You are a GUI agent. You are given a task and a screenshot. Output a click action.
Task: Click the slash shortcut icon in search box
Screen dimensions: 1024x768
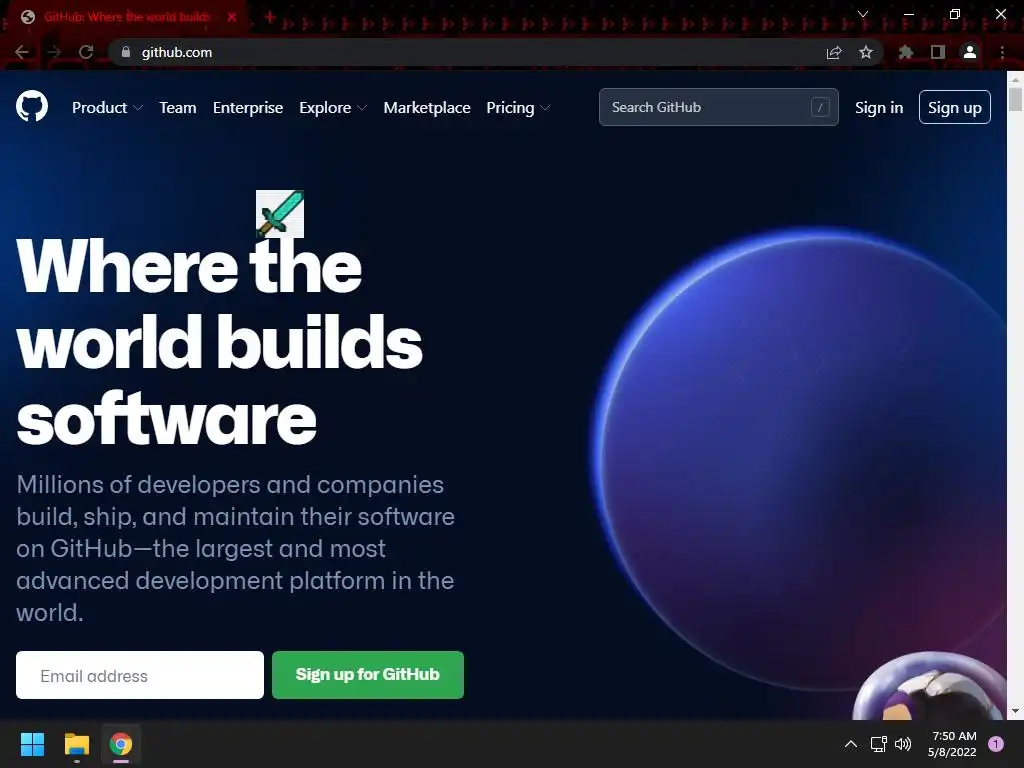[x=820, y=107]
